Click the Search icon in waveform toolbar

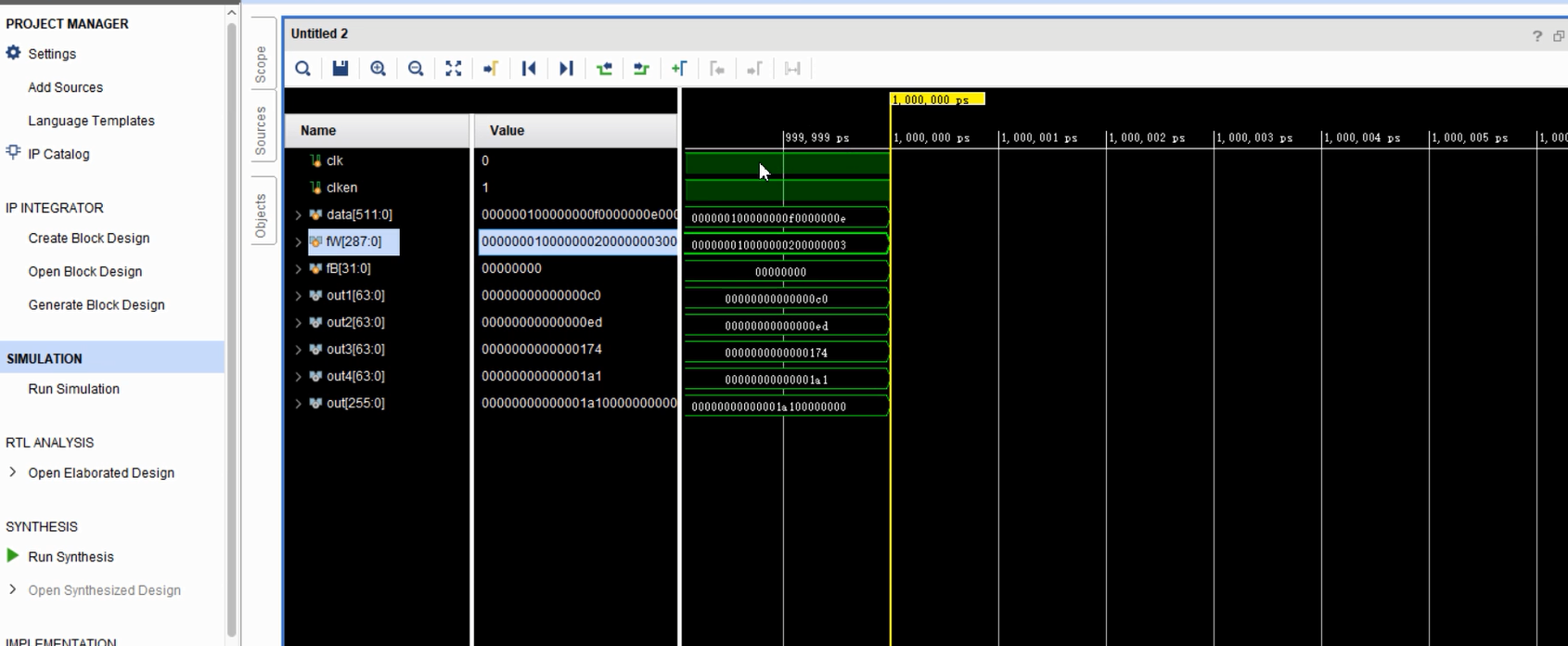click(302, 69)
